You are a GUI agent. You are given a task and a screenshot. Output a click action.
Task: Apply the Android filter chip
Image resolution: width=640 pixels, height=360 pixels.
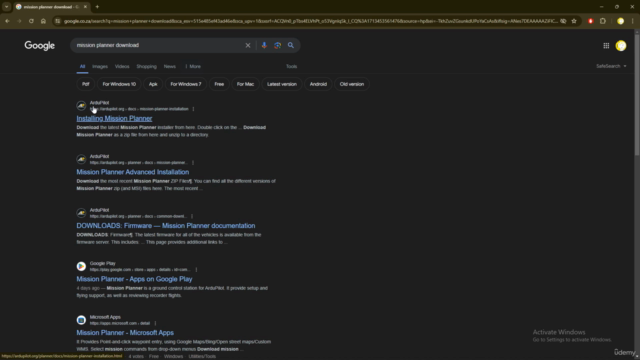tap(318, 84)
